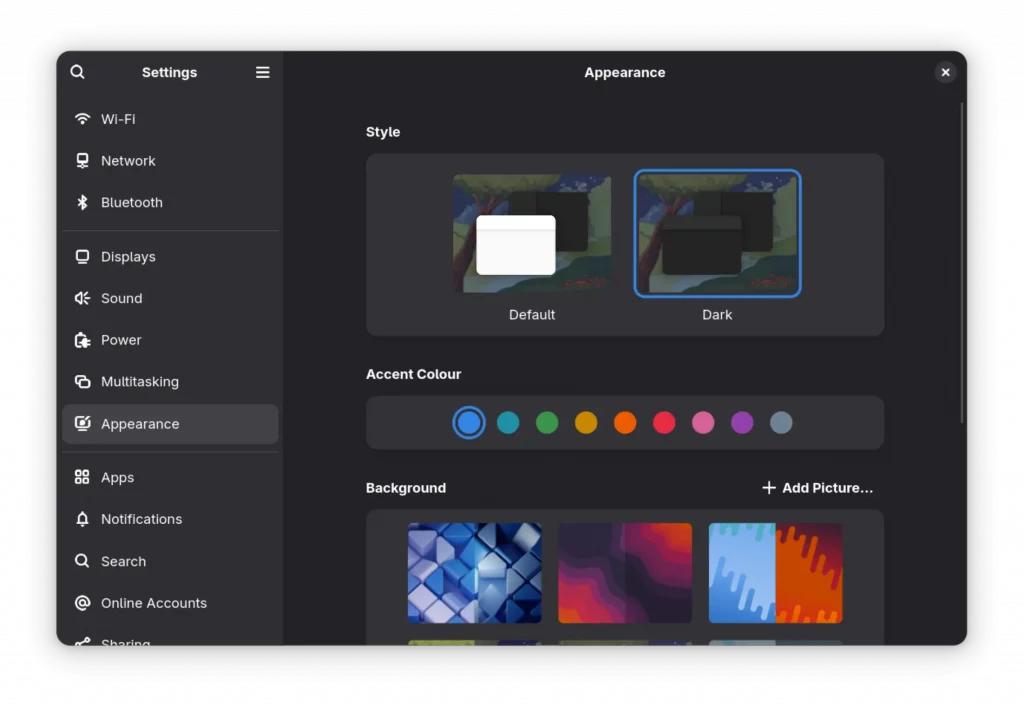1024x708 pixels.
Task: Select the Default light style
Action: point(532,235)
